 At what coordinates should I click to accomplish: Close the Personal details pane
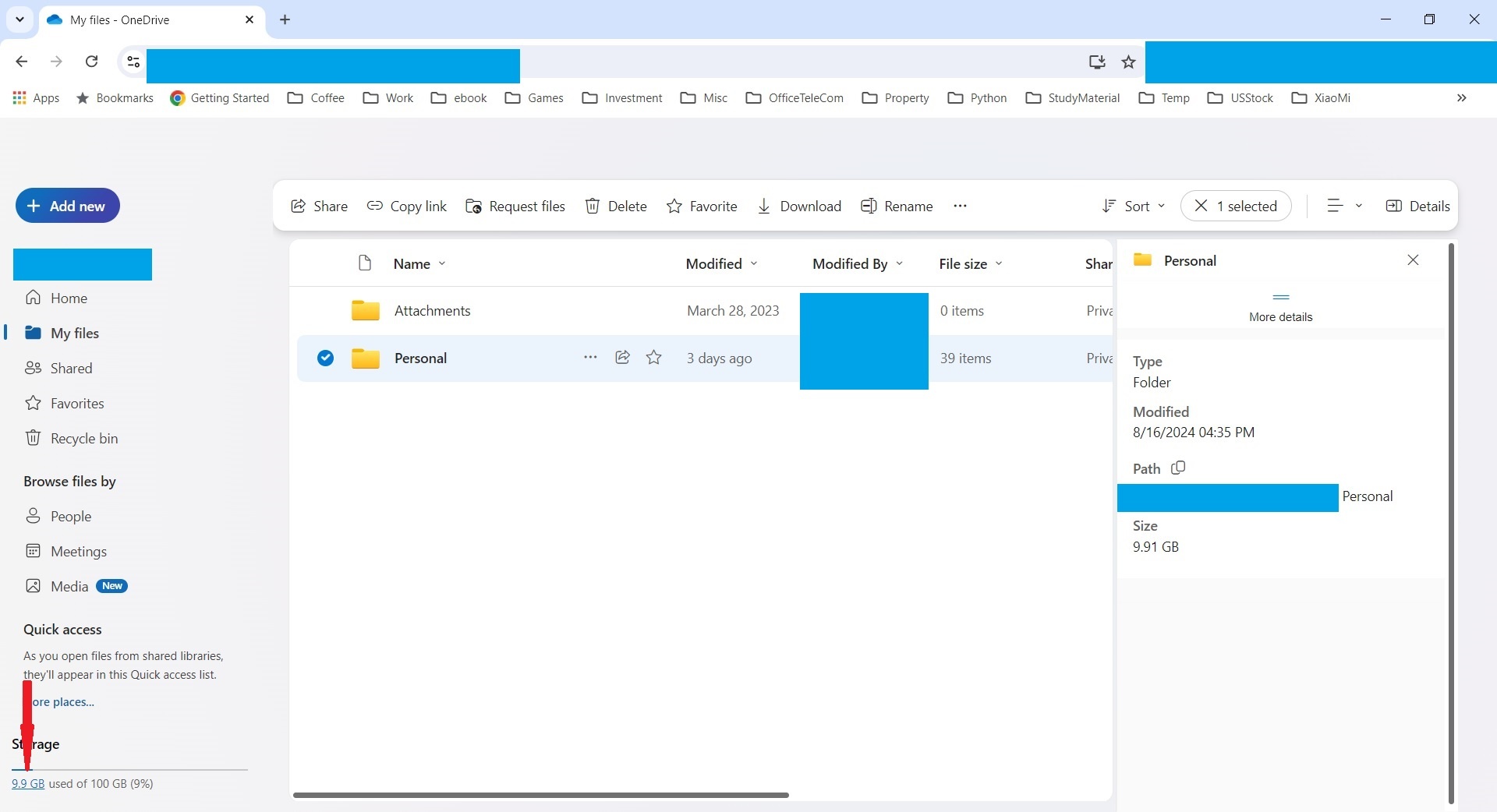(x=1413, y=259)
